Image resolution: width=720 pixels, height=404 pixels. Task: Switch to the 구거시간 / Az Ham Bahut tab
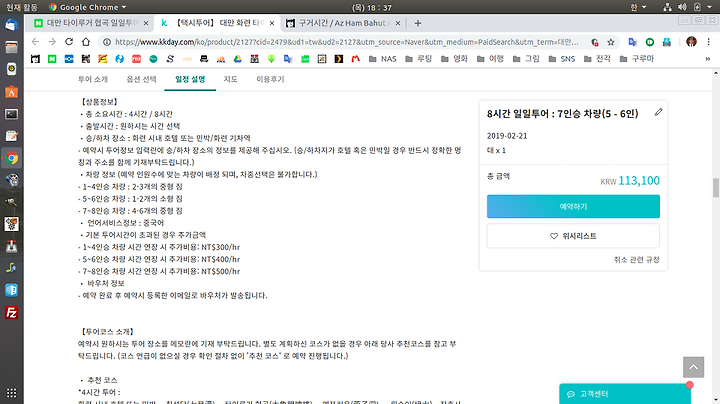[x=343, y=23]
